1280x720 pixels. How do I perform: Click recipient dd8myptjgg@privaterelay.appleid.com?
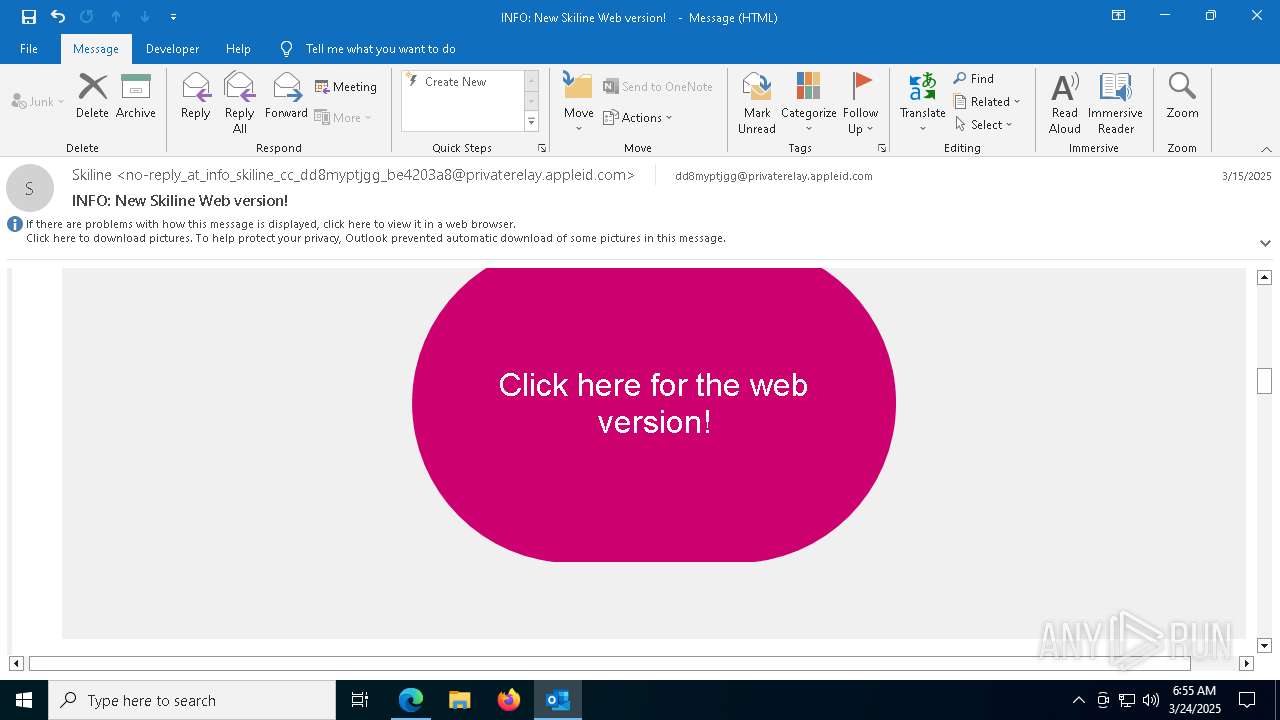pyautogui.click(x=774, y=176)
